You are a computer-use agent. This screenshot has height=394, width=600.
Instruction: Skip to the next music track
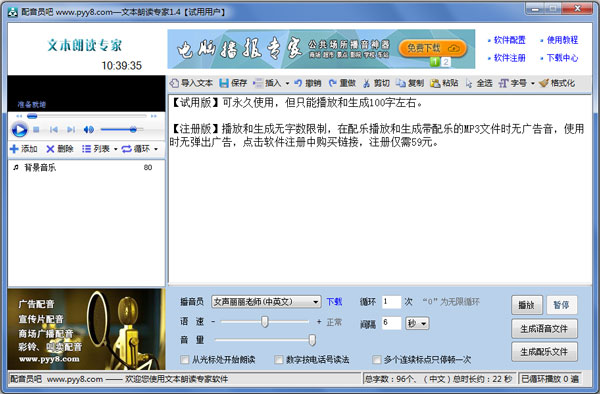point(71,130)
